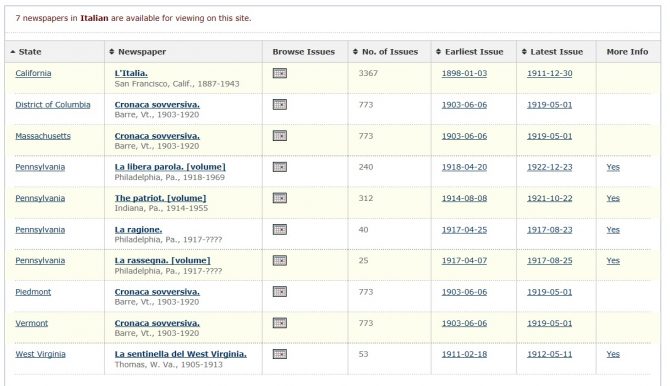This screenshot has height=386, width=670.
Task: Sort by Earliest Issue column
Action: (x=470, y=52)
